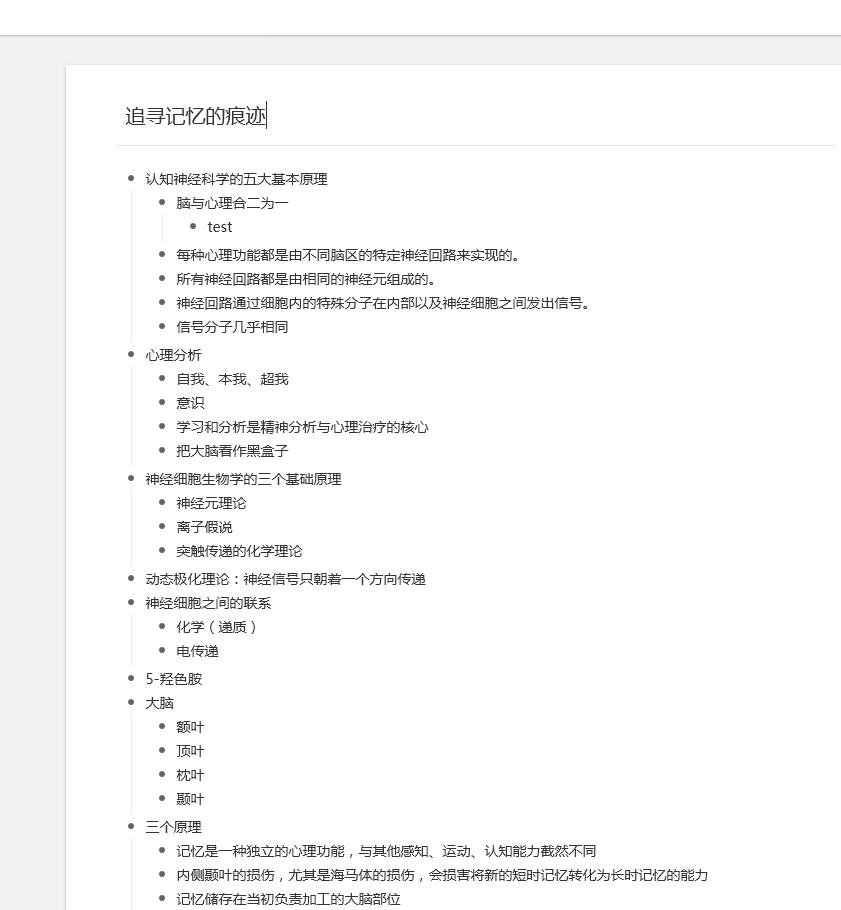Click the bullet beside "test"
Viewport: 841px width, 910px height.
[x=193, y=227]
